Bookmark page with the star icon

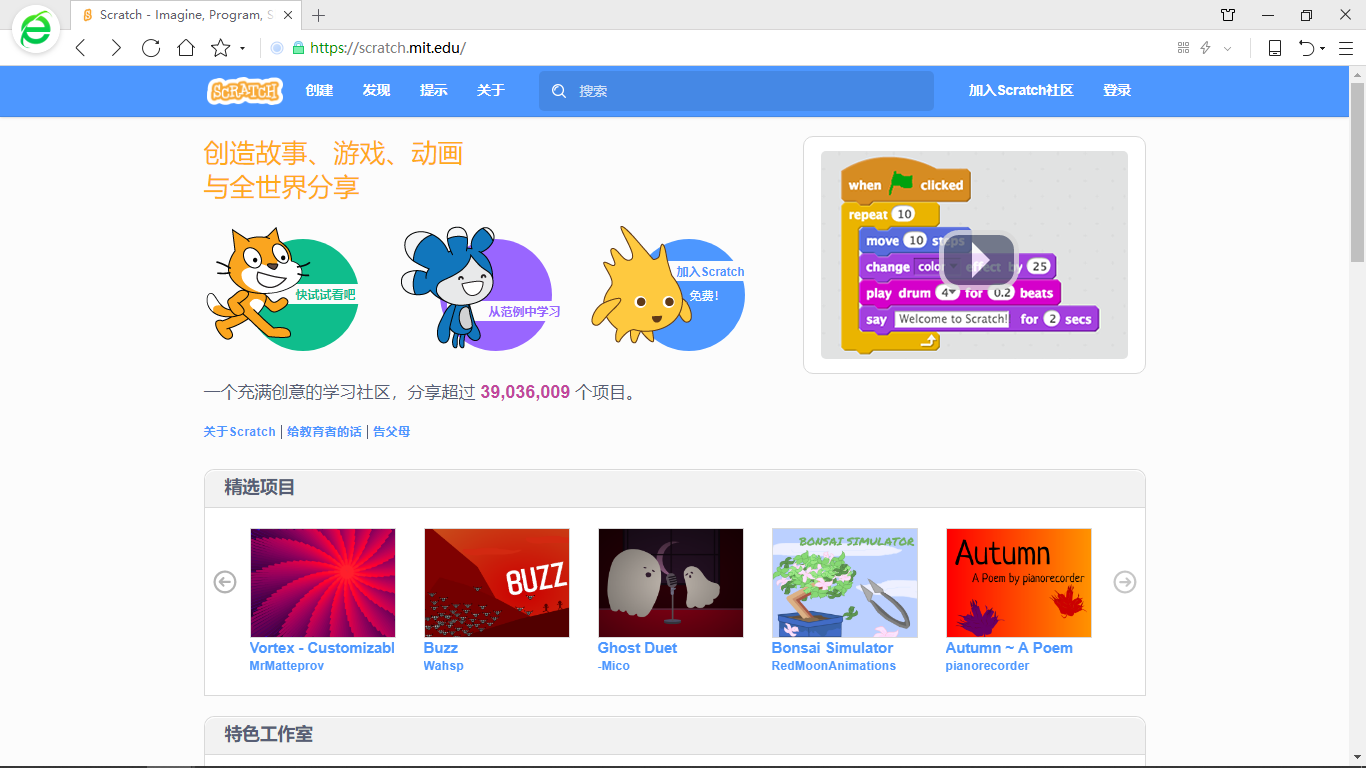point(220,48)
